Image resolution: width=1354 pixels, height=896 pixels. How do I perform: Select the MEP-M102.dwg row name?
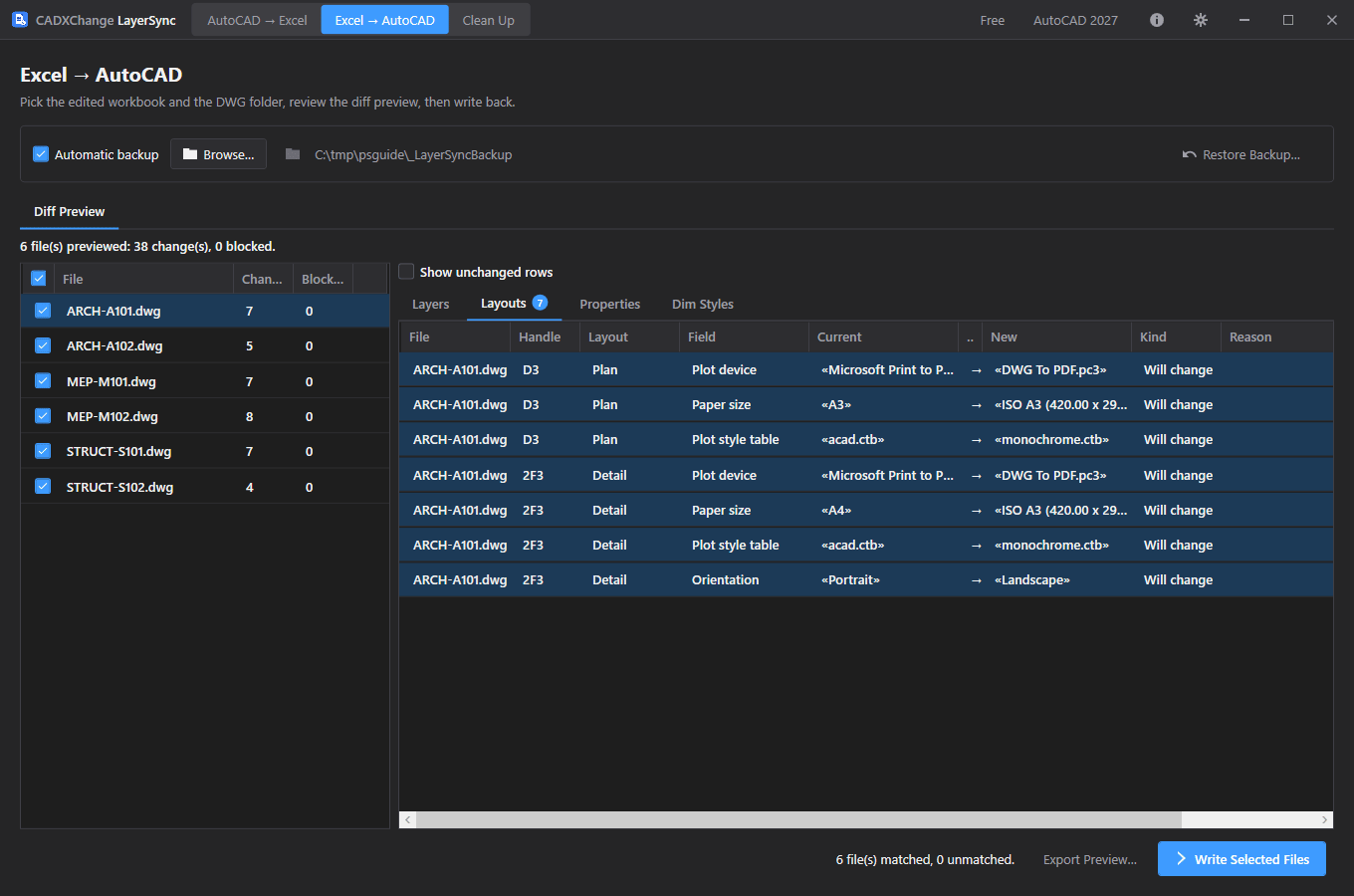113,416
